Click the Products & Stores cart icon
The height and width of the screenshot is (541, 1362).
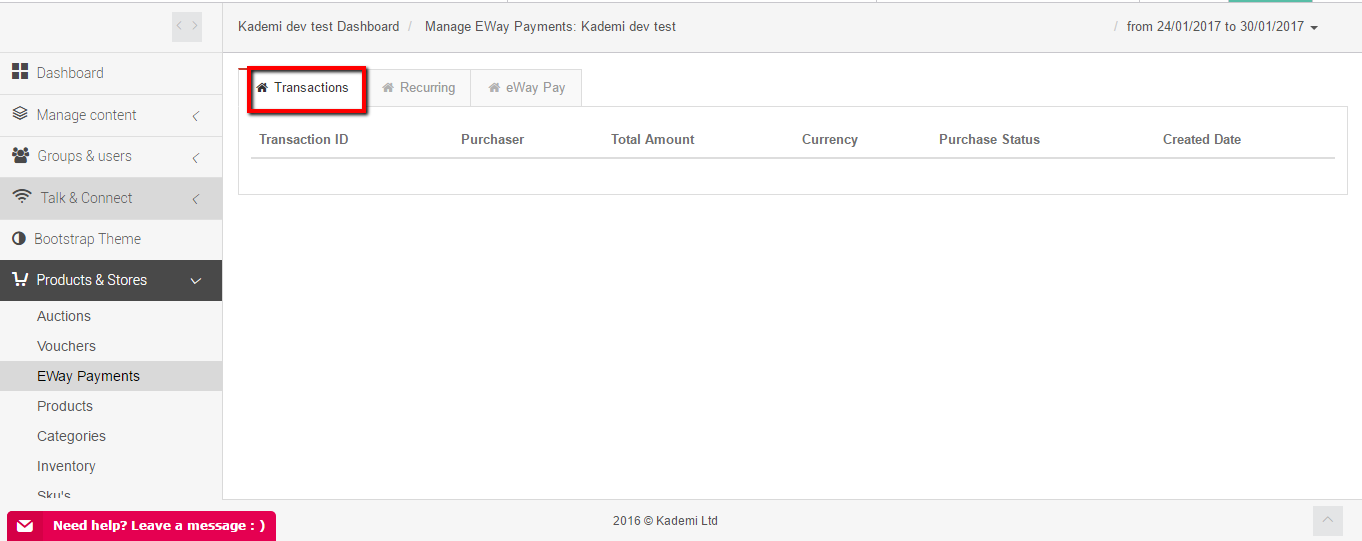tap(20, 279)
